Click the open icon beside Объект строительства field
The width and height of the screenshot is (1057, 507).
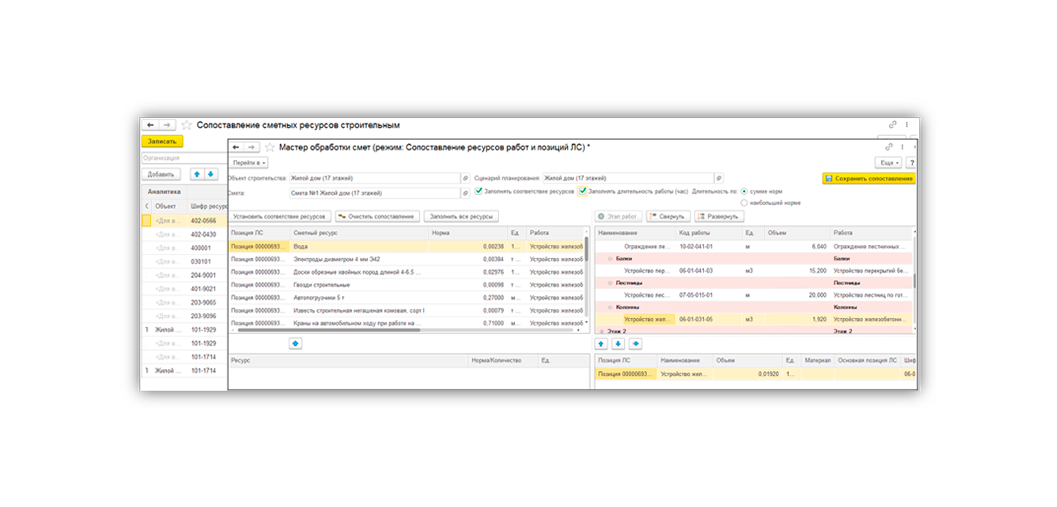pyautogui.click(x=465, y=178)
